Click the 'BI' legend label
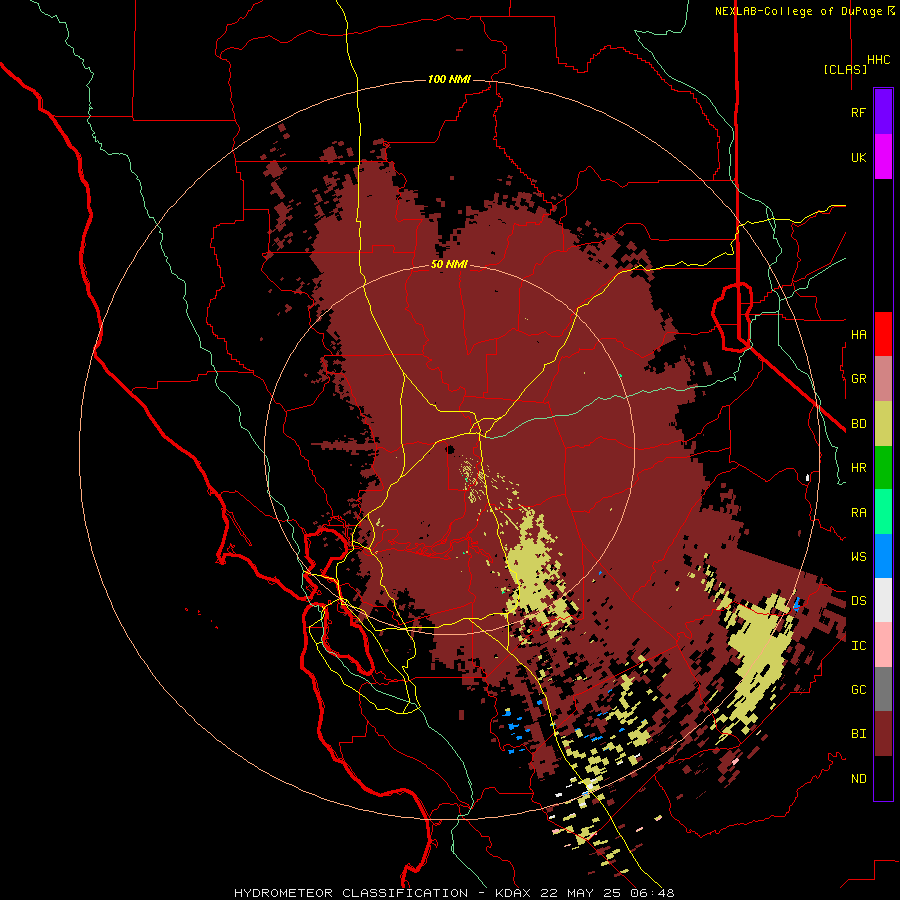This screenshot has height=900, width=900. [858, 734]
